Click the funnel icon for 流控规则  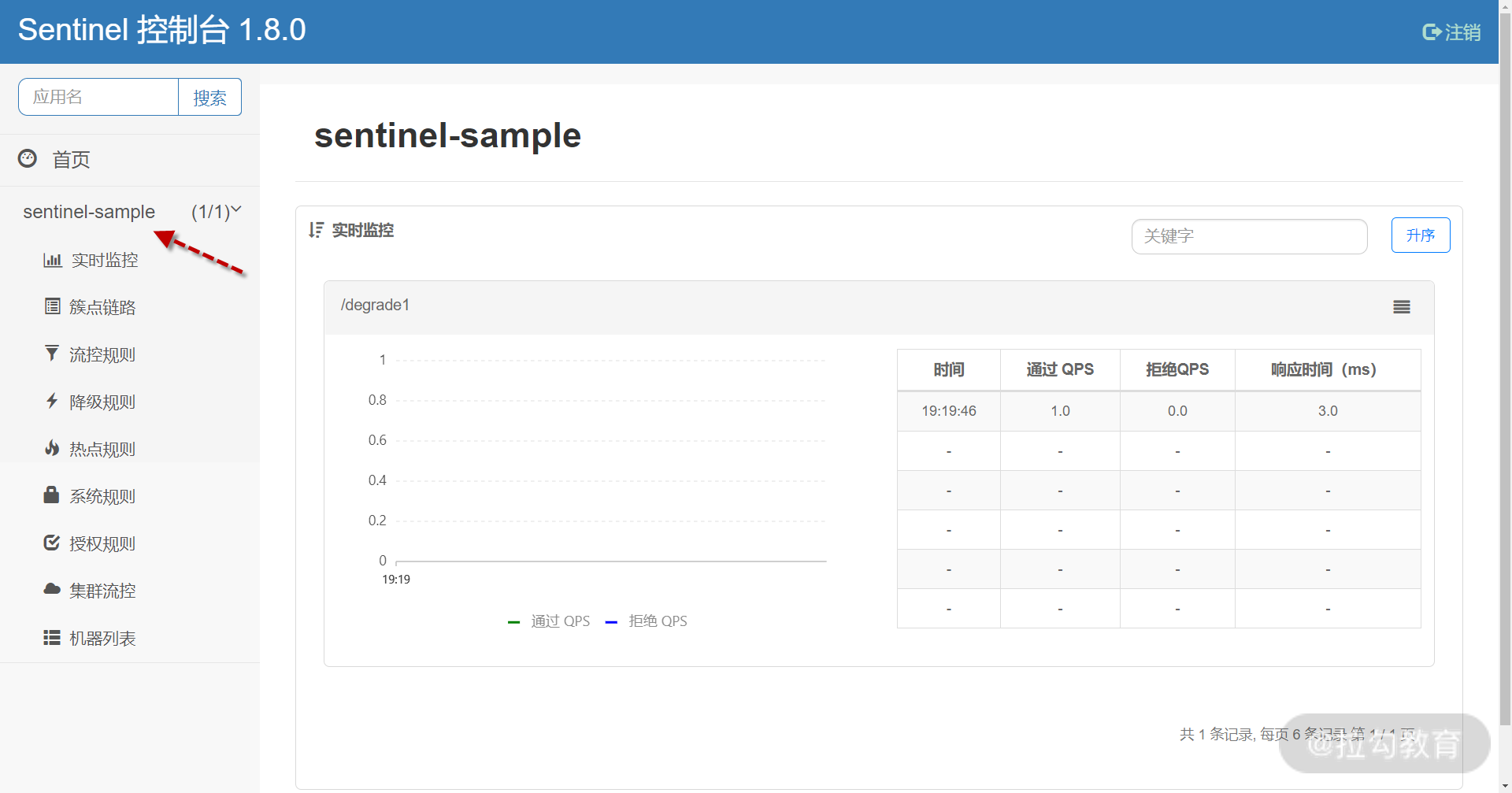click(52, 354)
